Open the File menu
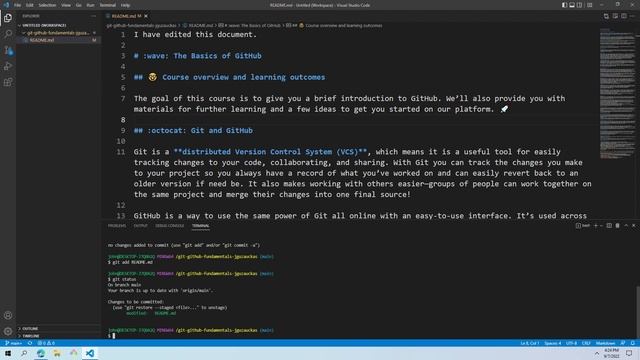The width and height of the screenshot is (640, 360). 17,5
